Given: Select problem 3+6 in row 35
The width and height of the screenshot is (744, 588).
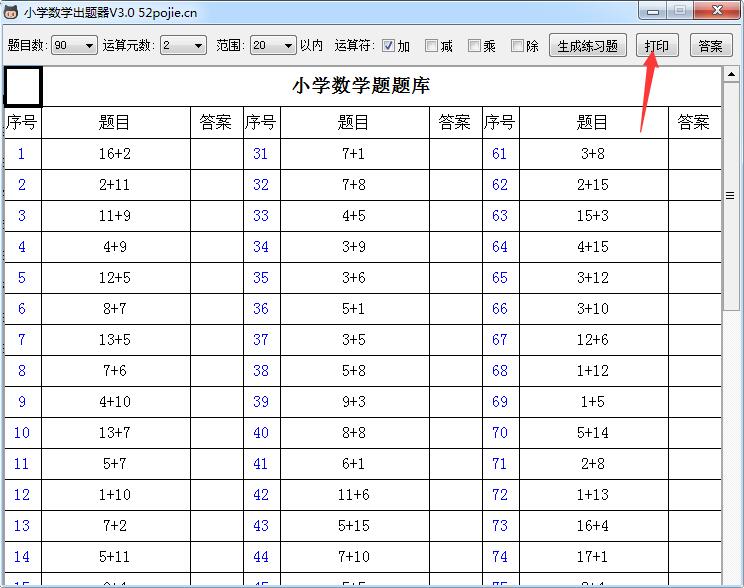Looking at the screenshot, I should tap(354, 278).
